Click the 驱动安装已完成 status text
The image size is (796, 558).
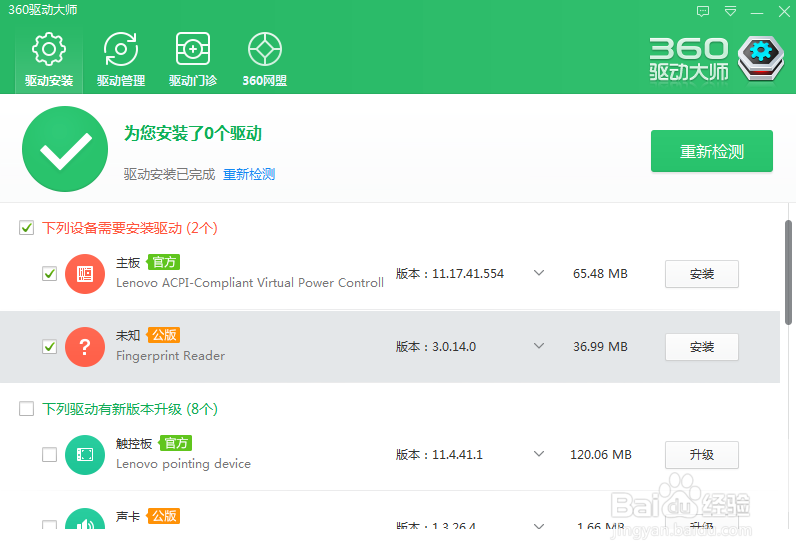(x=169, y=174)
